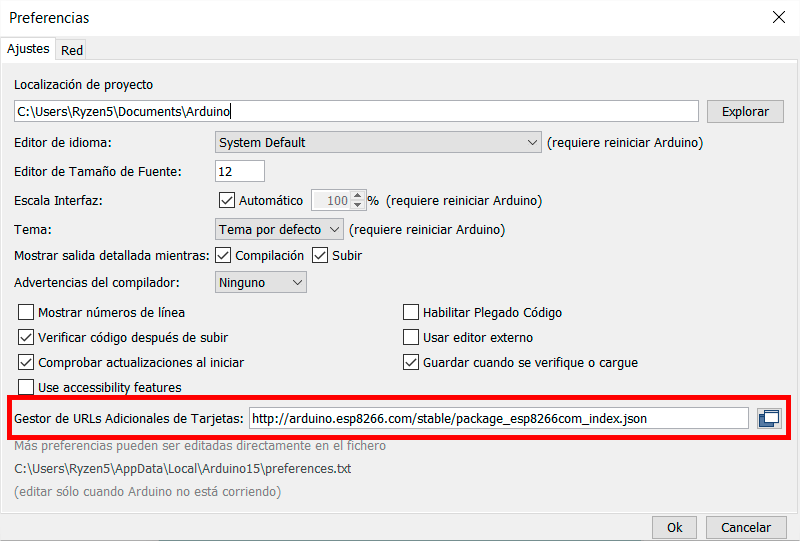The width and height of the screenshot is (800, 541).
Task: Expand the Editor de idioma dropdown
Action: tap(378, 142)
